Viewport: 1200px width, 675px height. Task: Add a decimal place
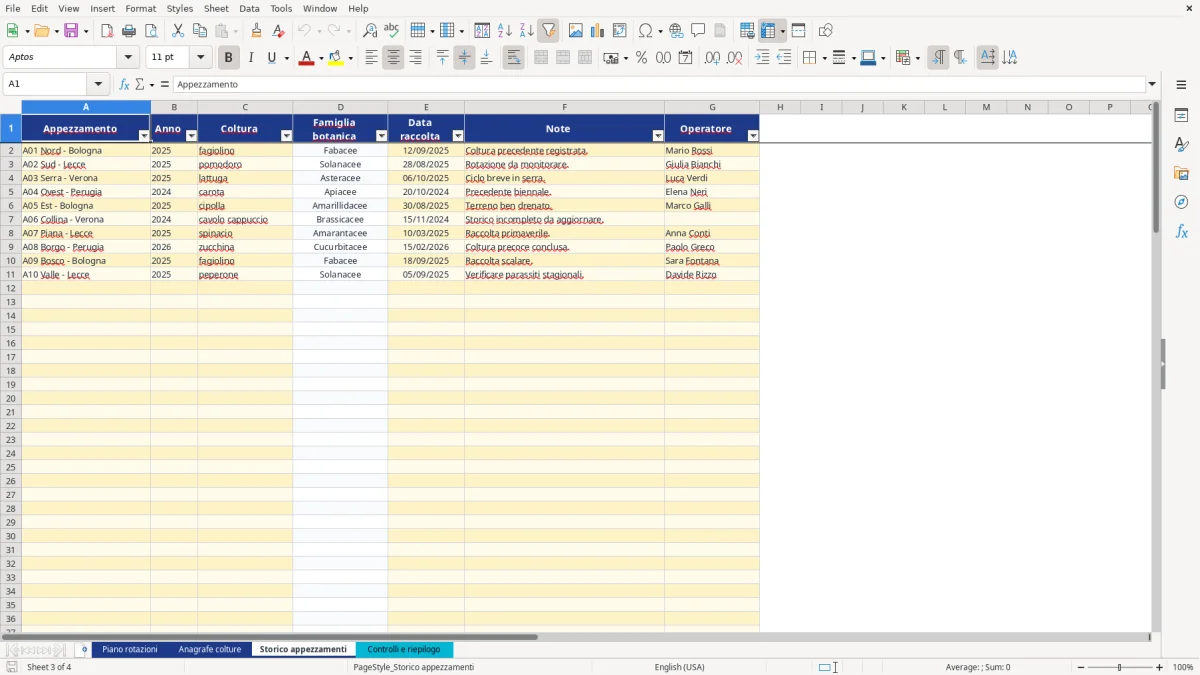pos(712,58)
